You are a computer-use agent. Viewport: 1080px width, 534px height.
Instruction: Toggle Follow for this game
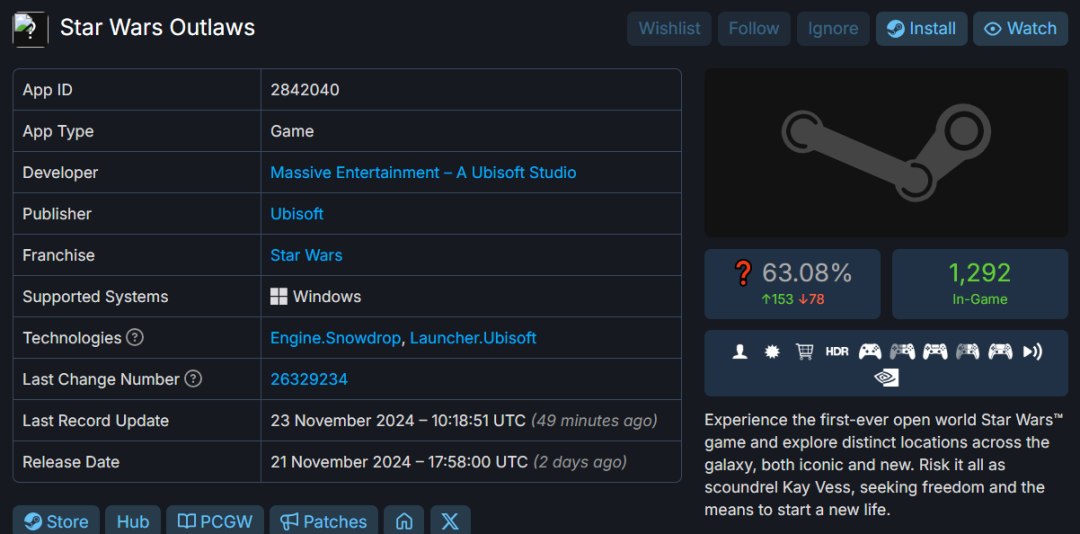point(754,28)
